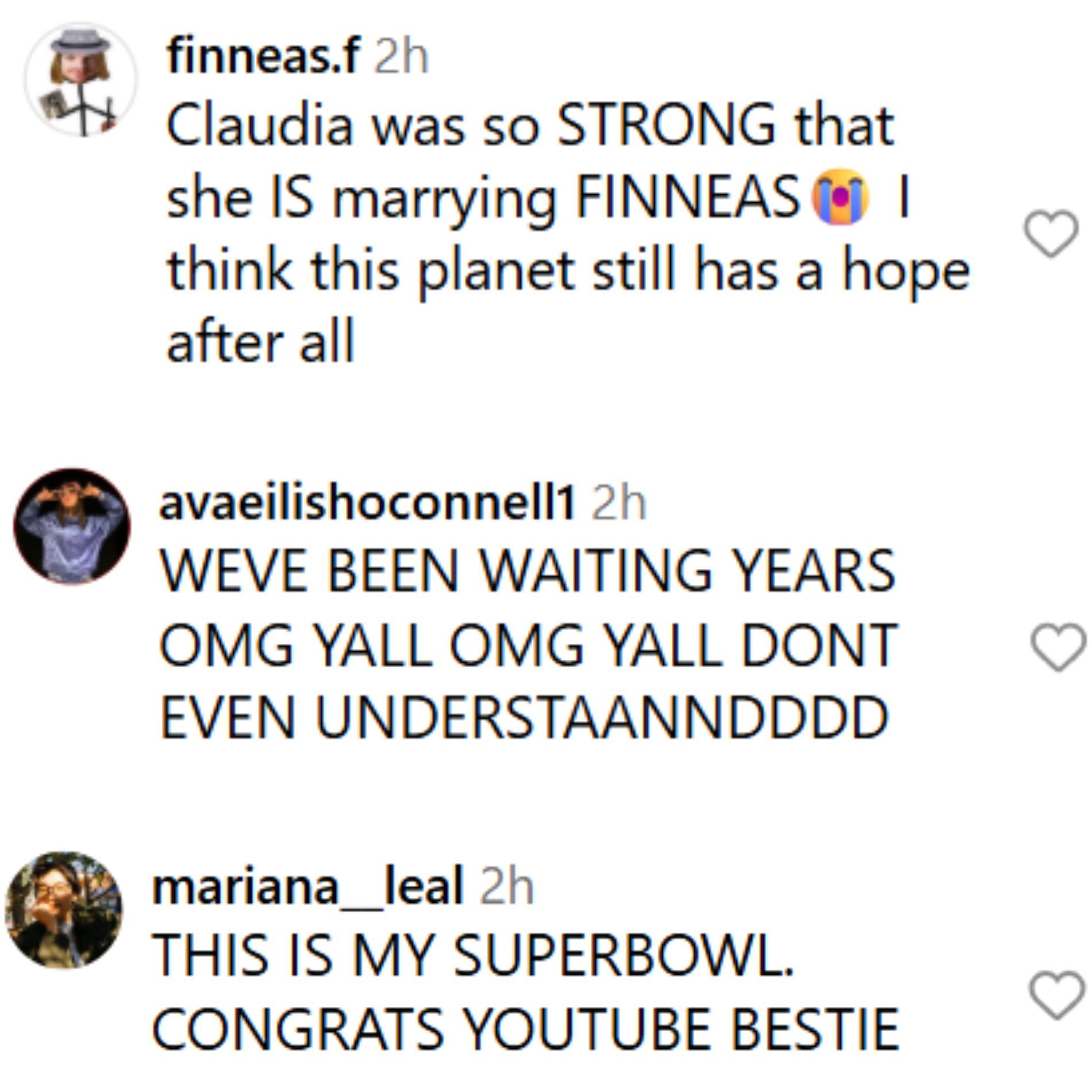1092x1092 pixels.
Task: Open the finneas.f username link
Action: click(263, 56)
